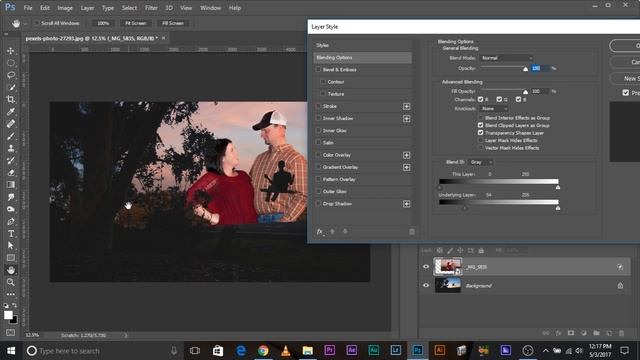
Task: Click the Underlying Layer black slider handle
Action: tap(464, 208)
